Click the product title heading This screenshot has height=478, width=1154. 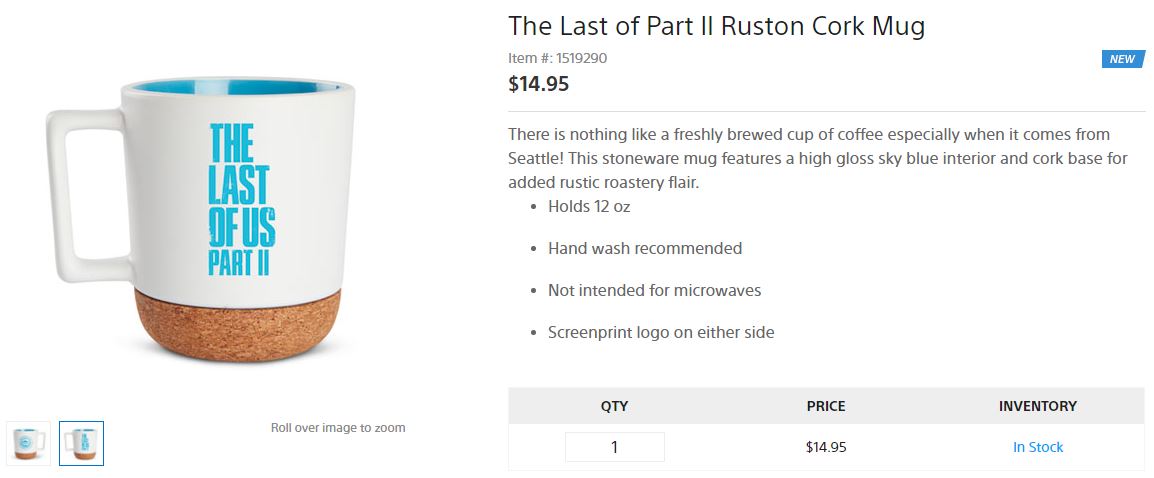pos(716,26)
